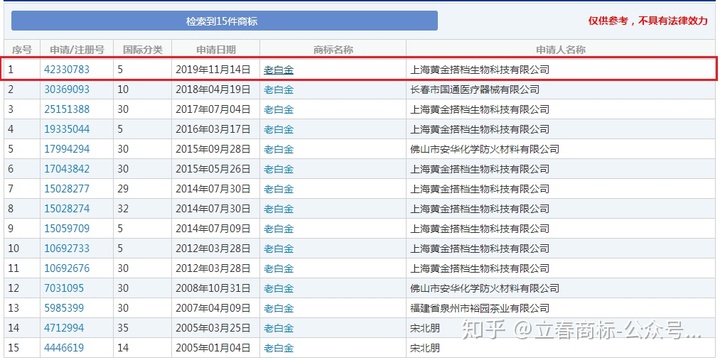
Task: Select date cell 2015年05月26日
Action: pos(213,169)
